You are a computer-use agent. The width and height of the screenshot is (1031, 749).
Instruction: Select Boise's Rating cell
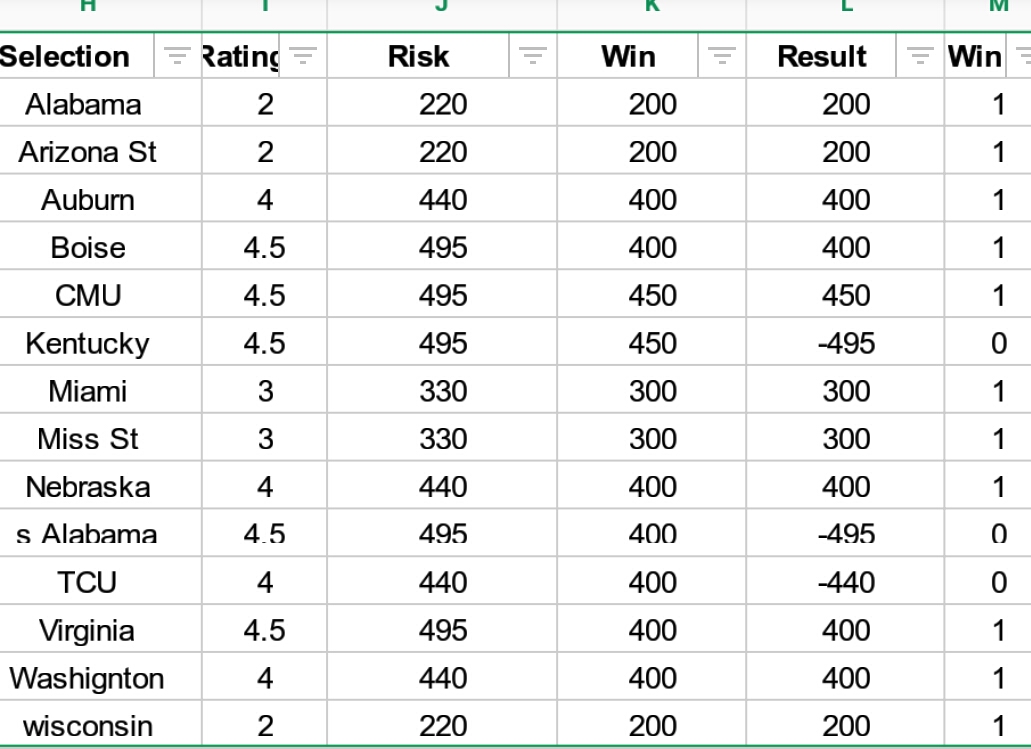tap(264, 247)
